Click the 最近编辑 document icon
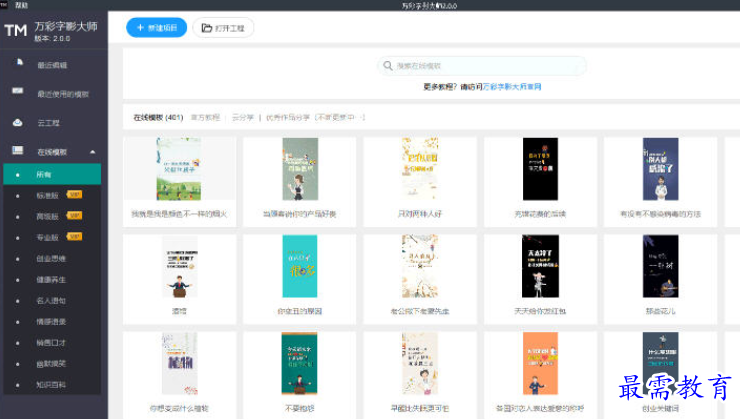The width and height of the screenshot is (740, 419). 19,62
